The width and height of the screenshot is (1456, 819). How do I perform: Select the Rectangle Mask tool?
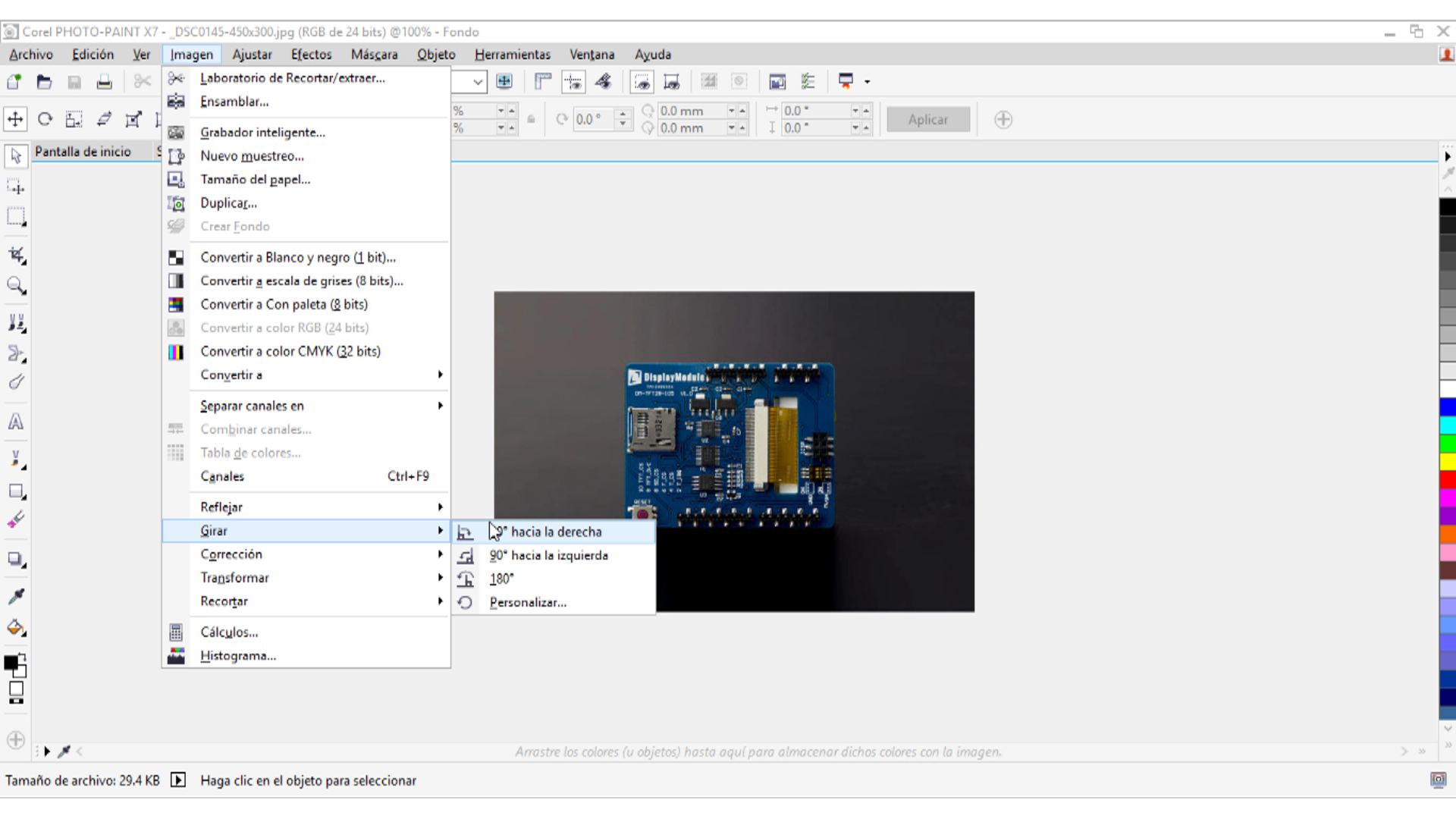click(16, 217)
